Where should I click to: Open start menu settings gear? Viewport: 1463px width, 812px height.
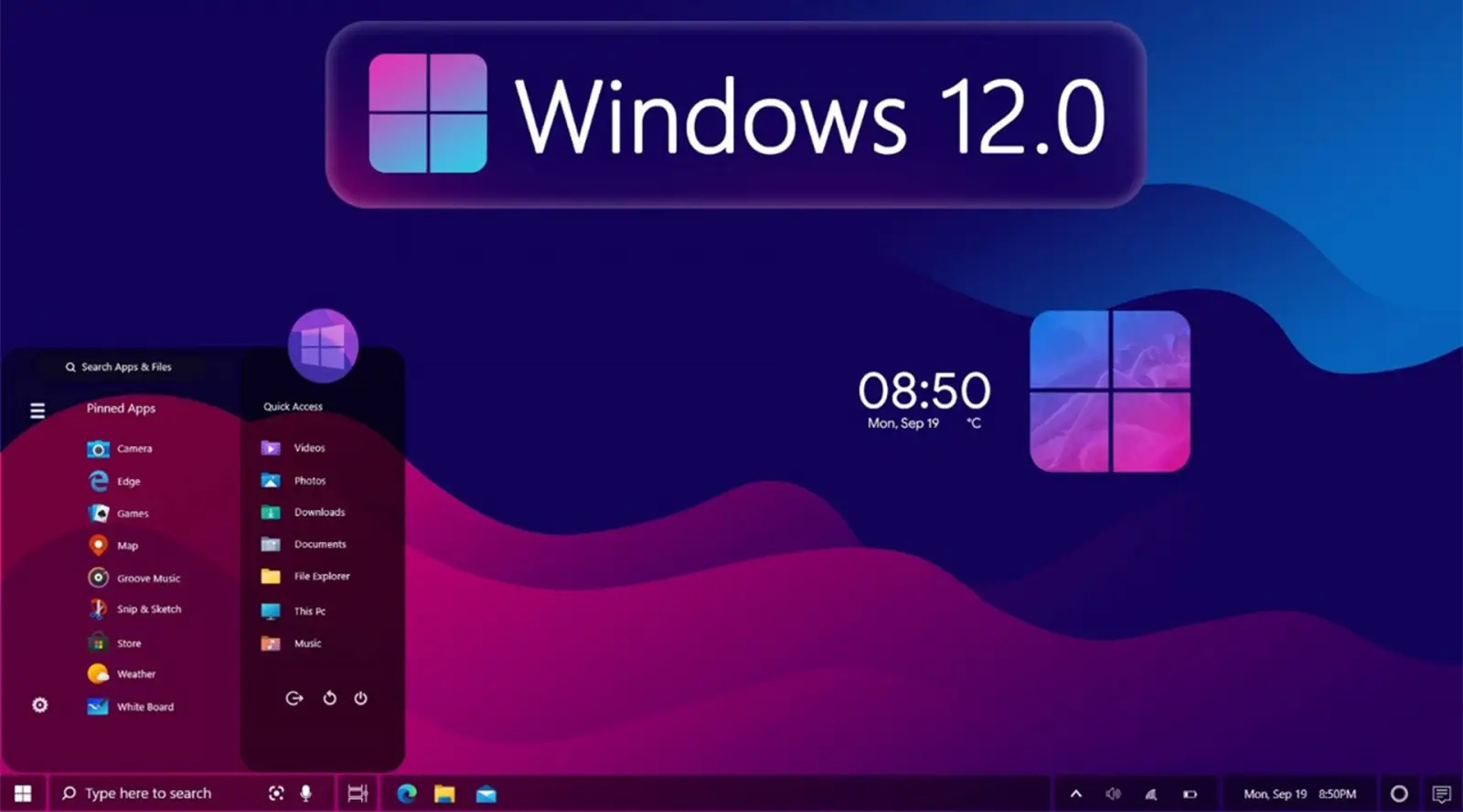click(x=40, y=705)
